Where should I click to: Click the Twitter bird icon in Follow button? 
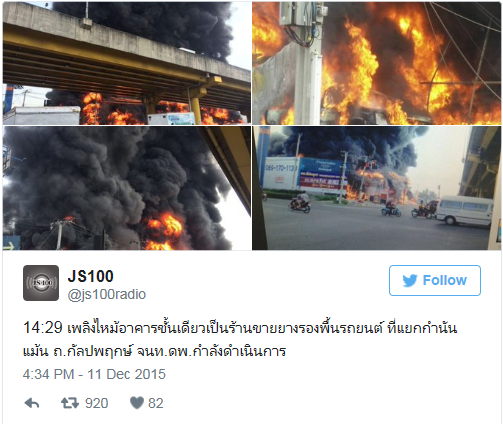pyautogui.click(x=410, y=281)
